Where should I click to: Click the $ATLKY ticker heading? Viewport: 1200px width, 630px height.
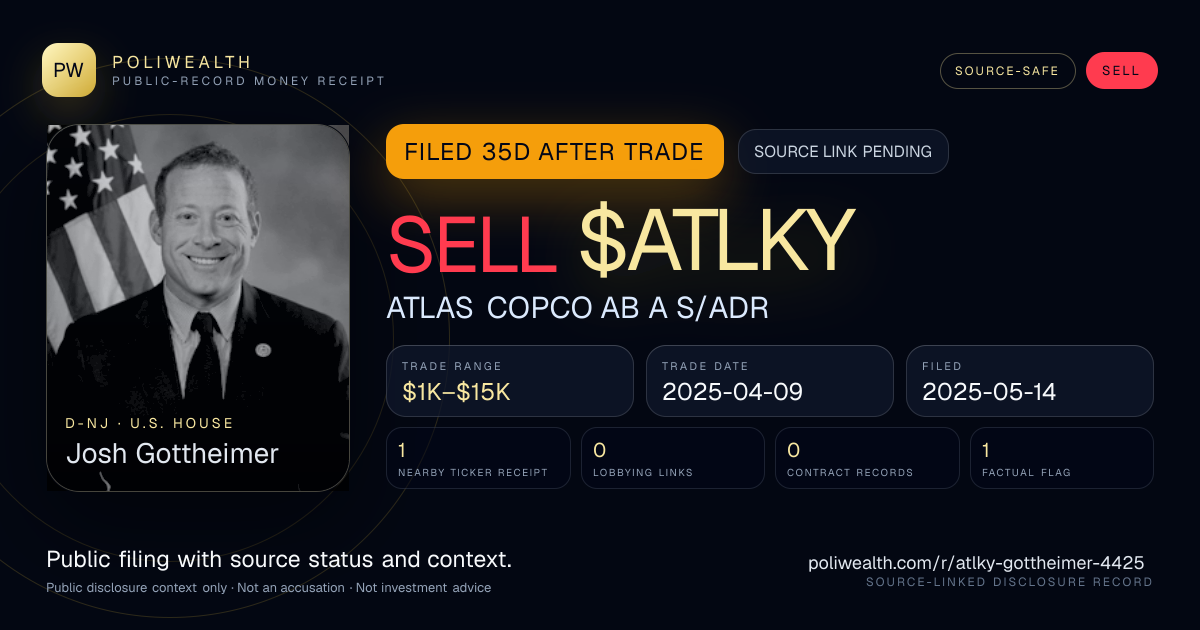(x=716, y=241)
